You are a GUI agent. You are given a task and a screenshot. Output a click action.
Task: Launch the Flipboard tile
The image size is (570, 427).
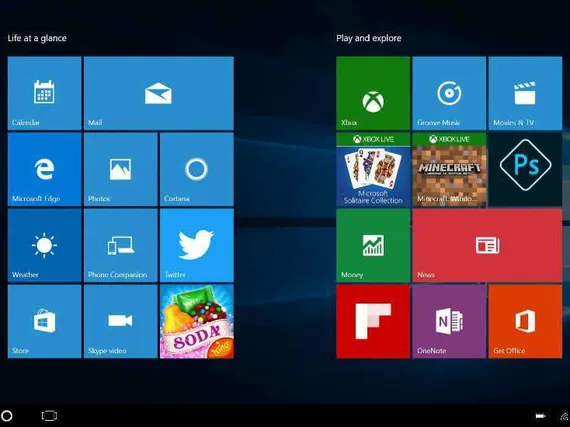tap(373, 321)
